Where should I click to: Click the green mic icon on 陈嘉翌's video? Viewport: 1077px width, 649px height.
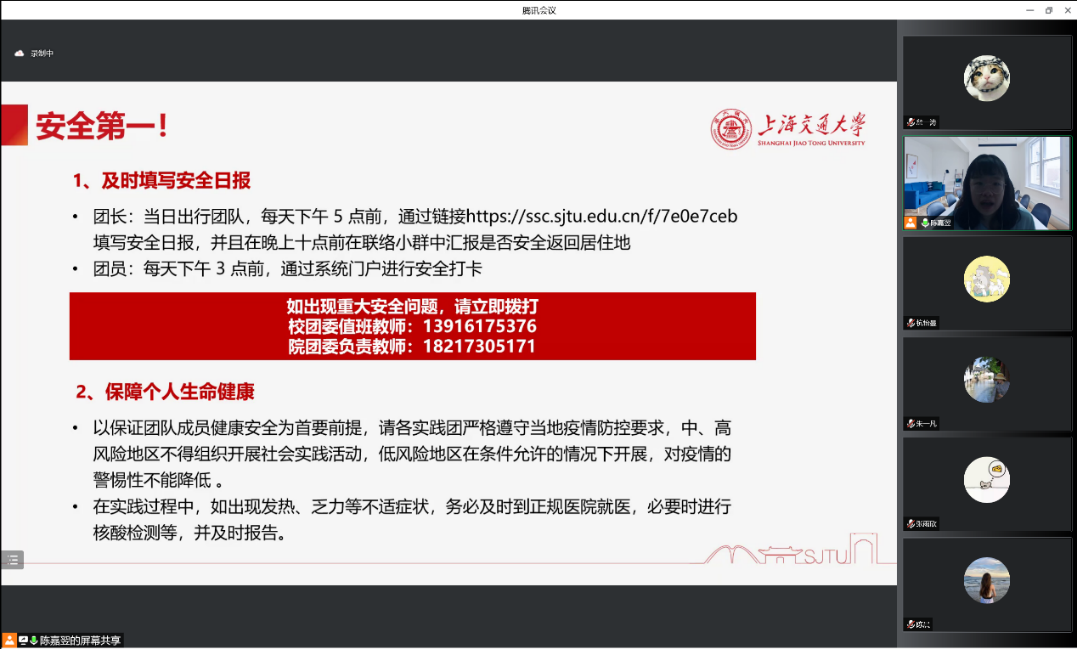click(x=925, y=223)
